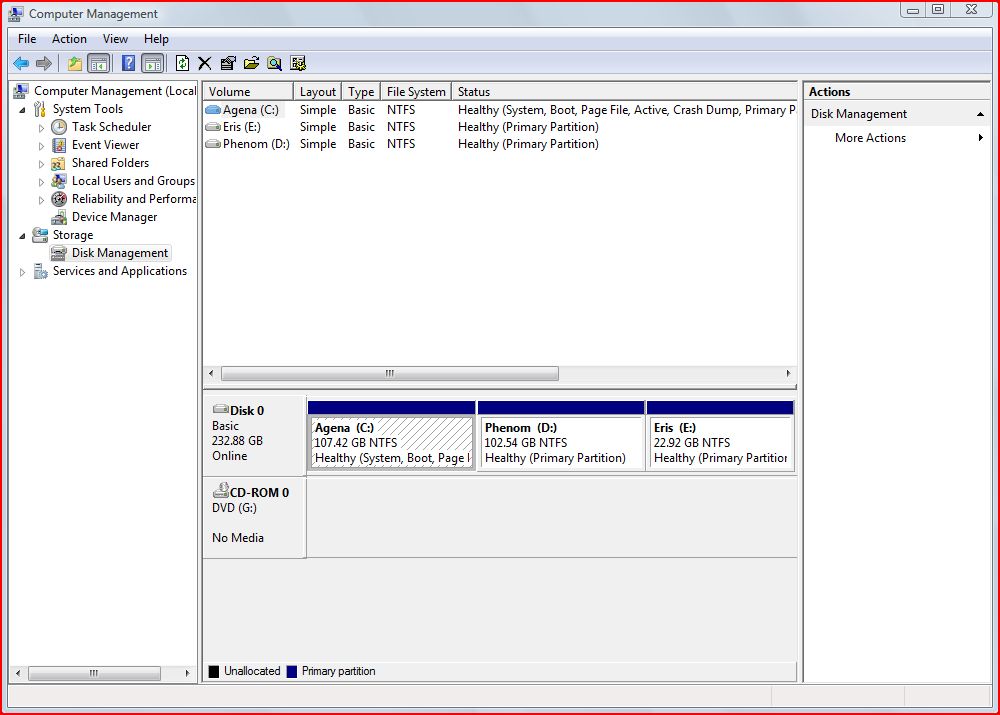Viewport: 1000px width, 715px height.
Task: Toggle the Show/Hide Action Pane button
Action: (152, 64)
